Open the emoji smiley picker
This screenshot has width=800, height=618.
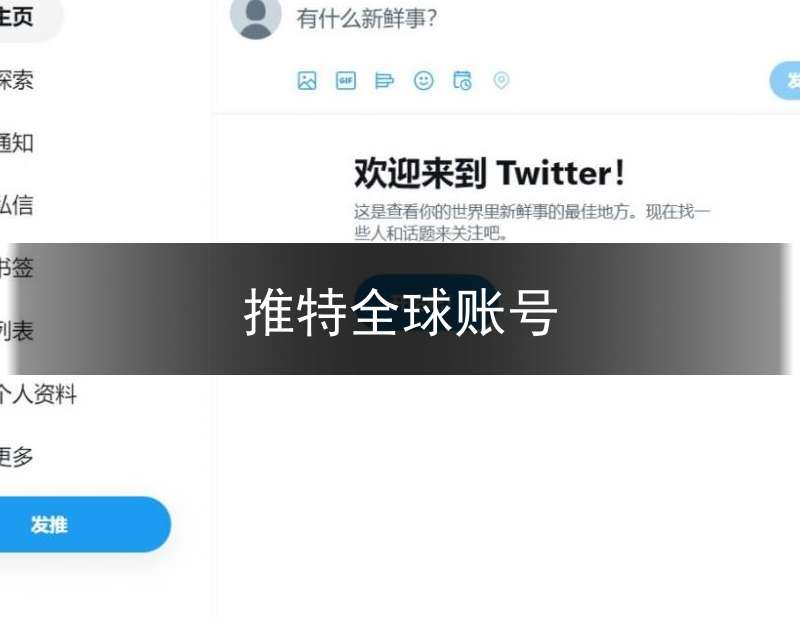tap(423, 81)
